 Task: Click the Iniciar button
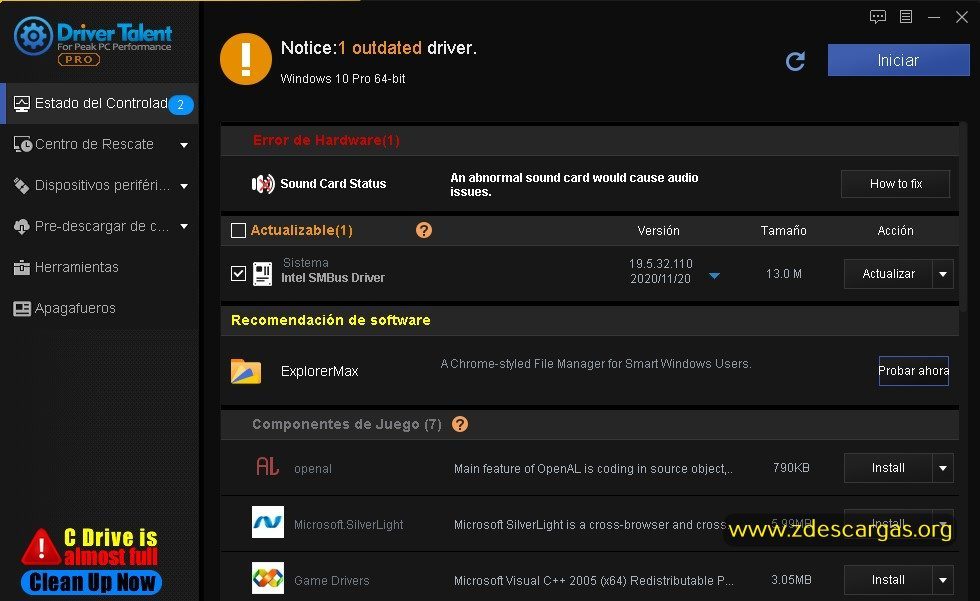coord(898,60)
